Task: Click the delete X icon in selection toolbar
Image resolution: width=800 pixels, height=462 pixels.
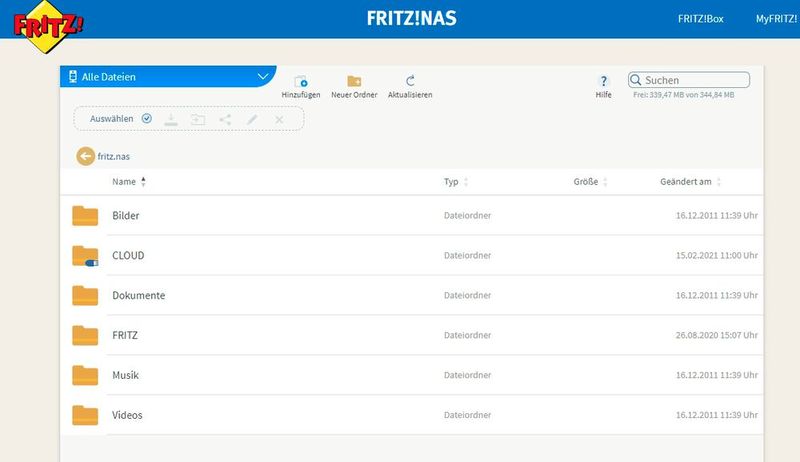Action: tap(279, 119)
